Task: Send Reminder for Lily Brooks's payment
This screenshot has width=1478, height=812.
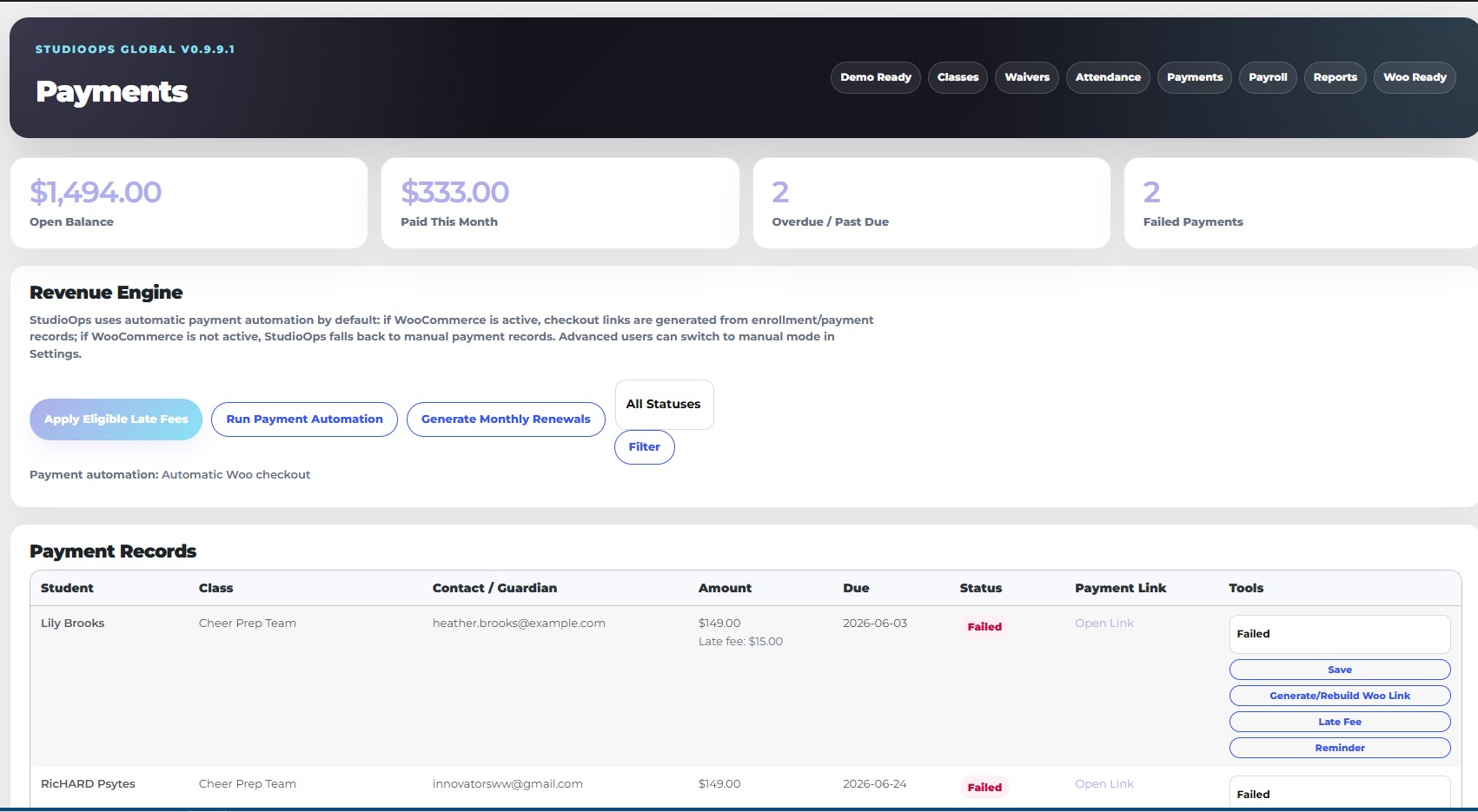Action: (x=1339, y=748)
